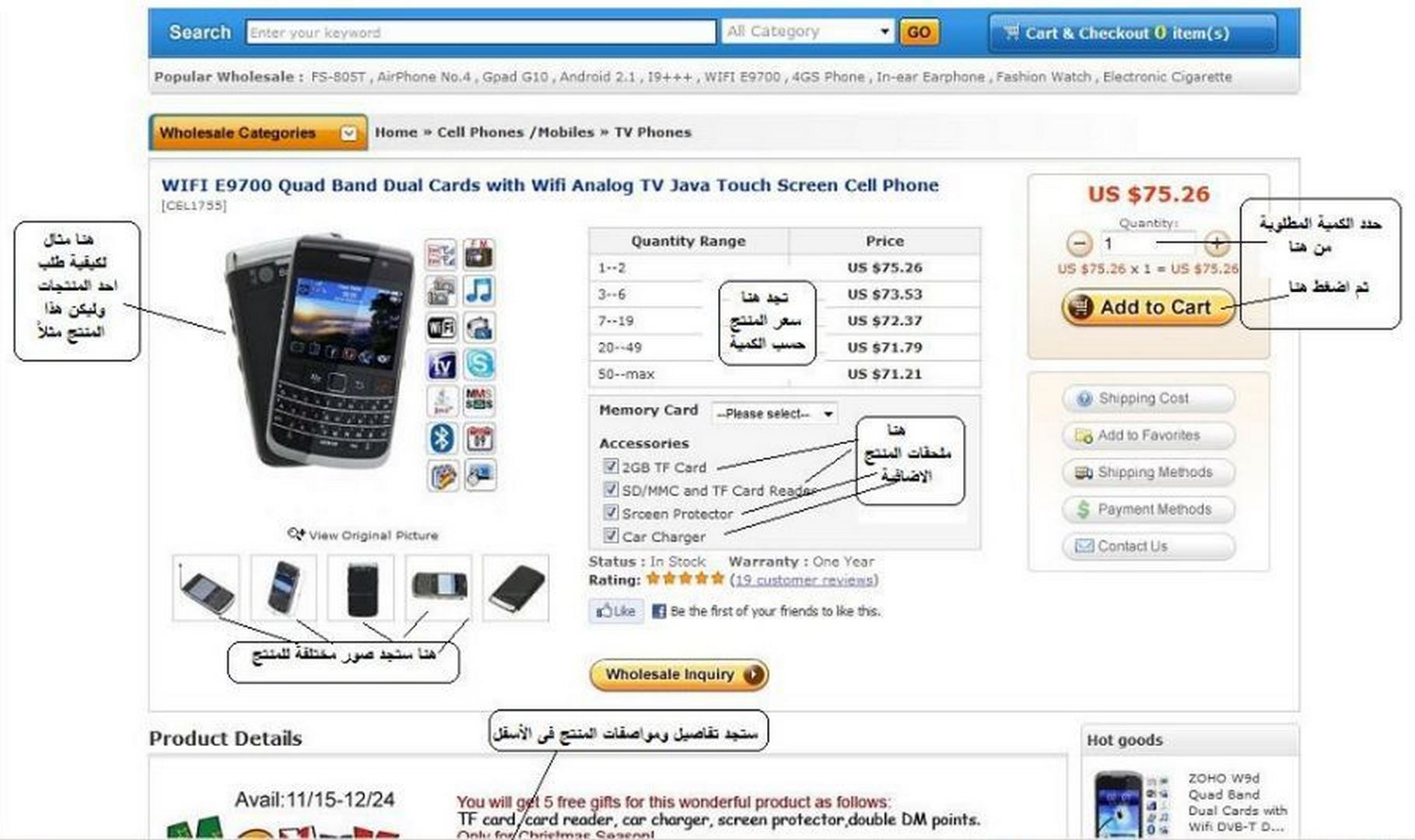Image resolution: width=1415 pixels, height=840 pixels.
Task: Go to Cell Phones /Mobiles breadcrumb
Action: coord(515,132)
